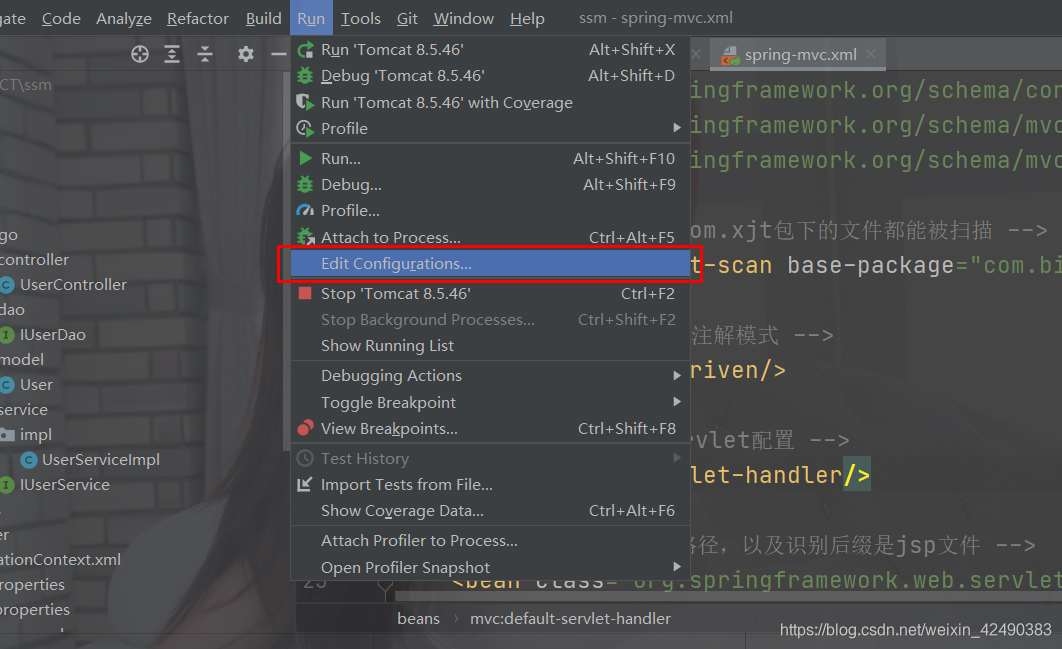The height and width of the screenshot is (649, 1062).
Task: Click the Run menu in menu bar
Action: click(311, 18)
